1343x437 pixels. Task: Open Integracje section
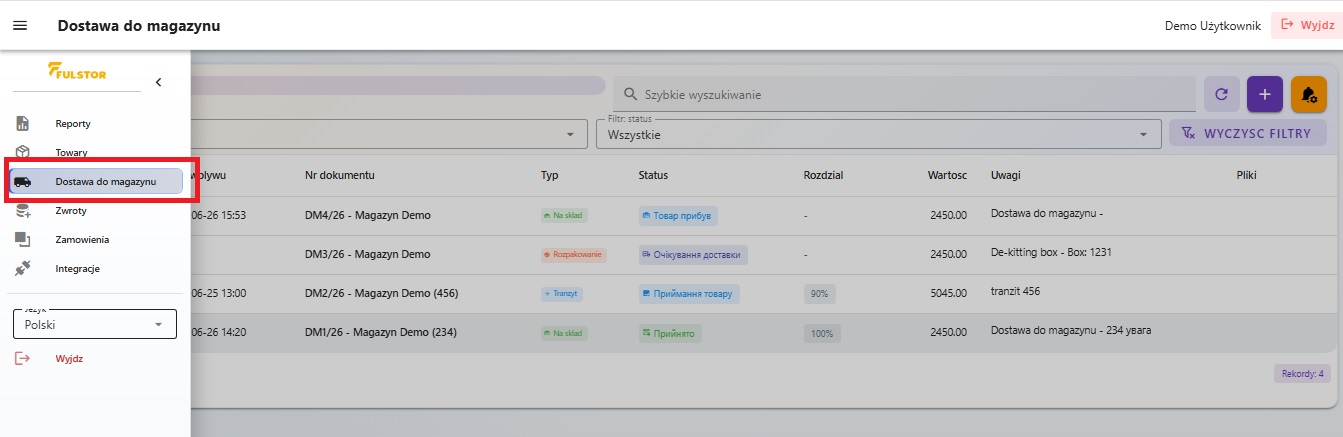78,268
